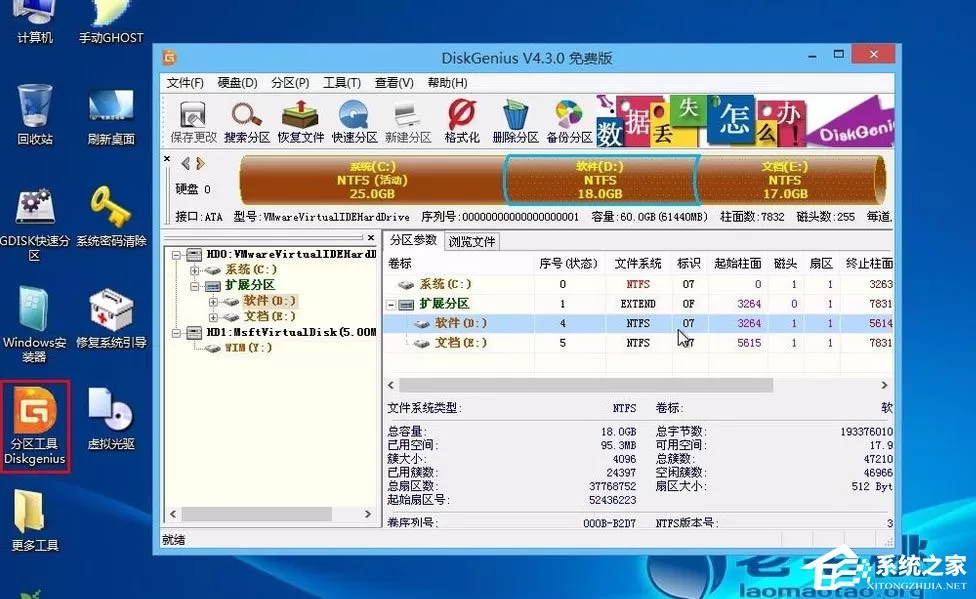
Task: Collapse the HD0 VMwareVirtualIDEHardDrive tree node
Action: tap(177, 255)
